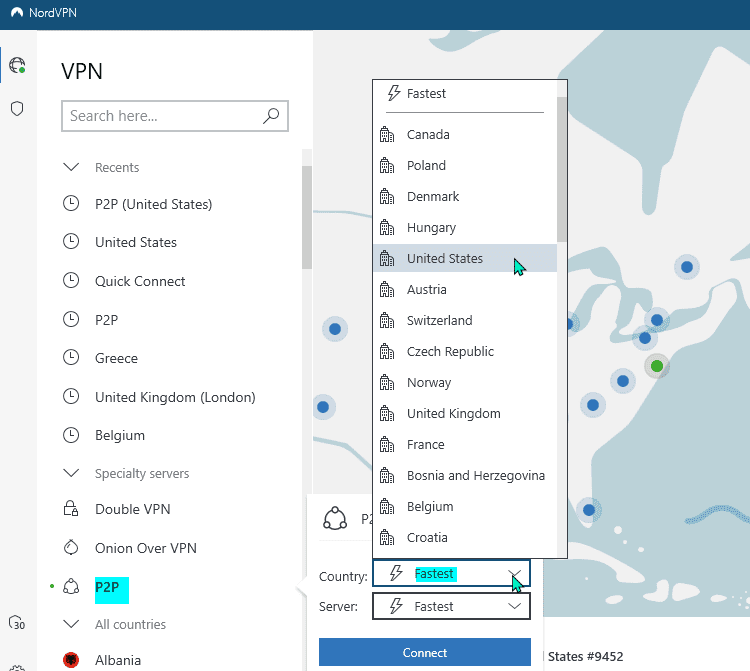Click clock icon beside United Kingdom (London)
This screenshot has height=671, width=750.
point(71,396)
